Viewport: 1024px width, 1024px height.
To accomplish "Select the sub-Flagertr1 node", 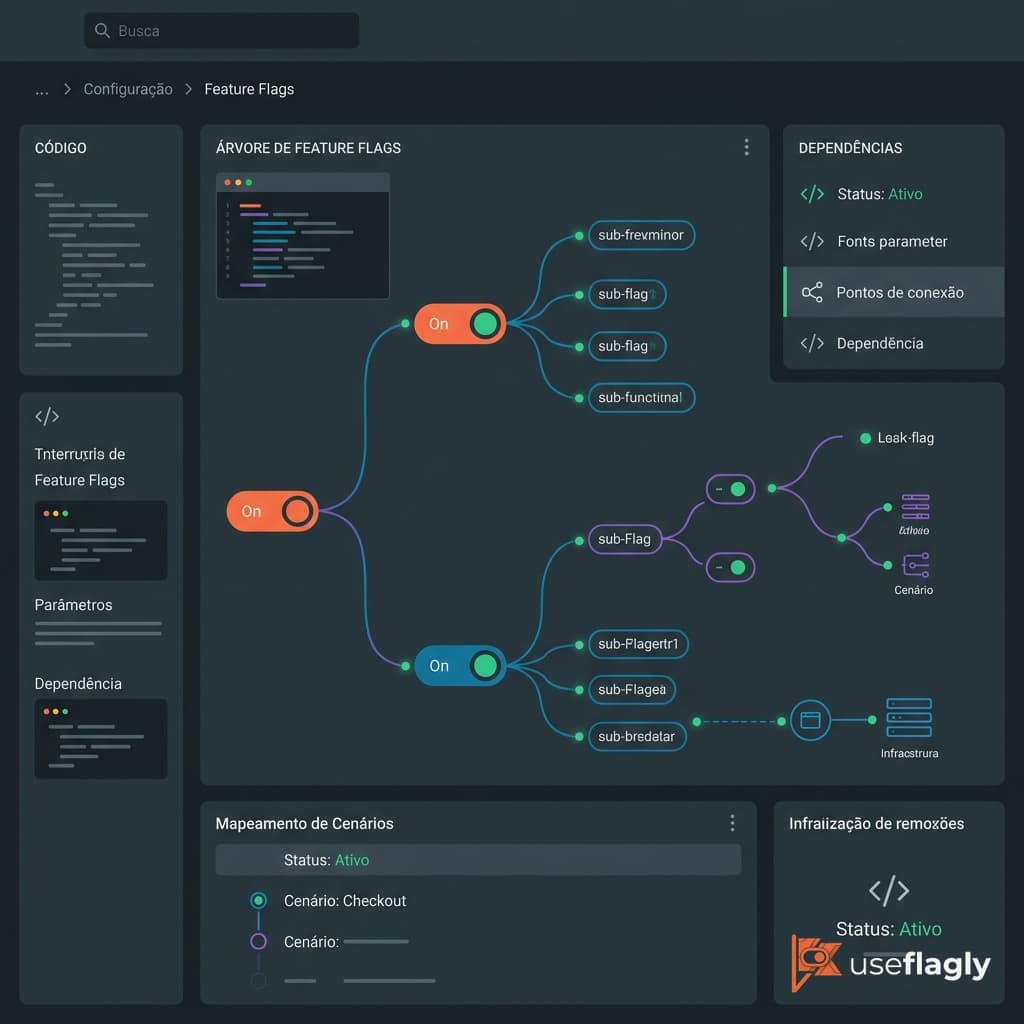I will (x=639, y=645).
